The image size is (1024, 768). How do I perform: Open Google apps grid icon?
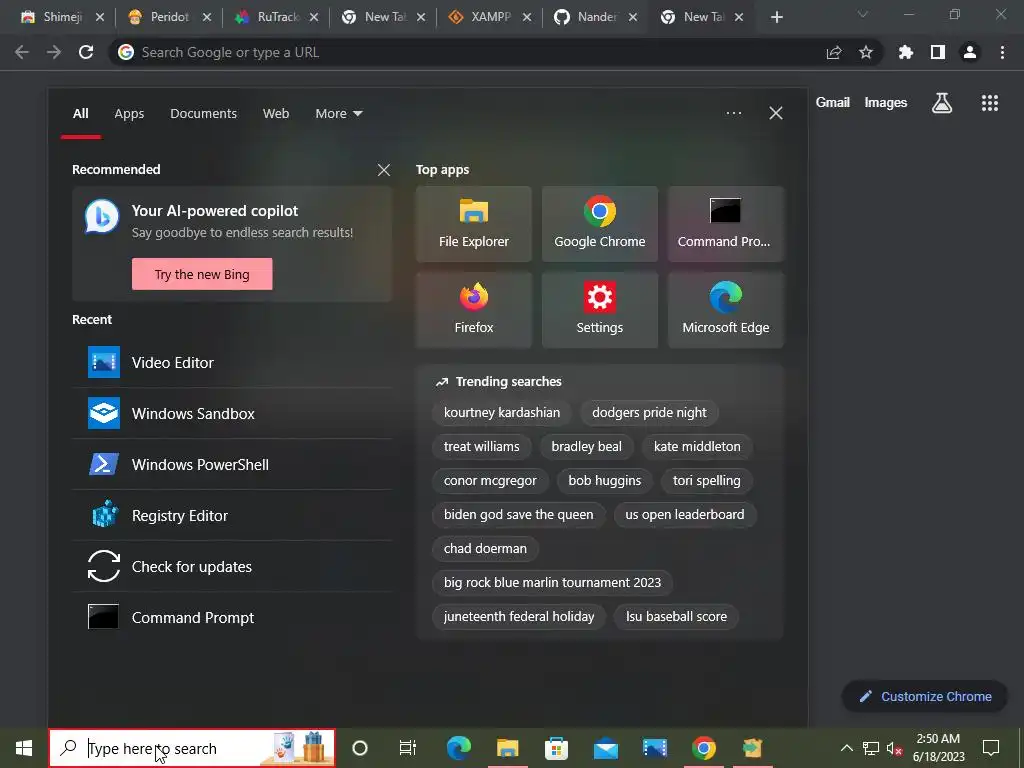tap(990, 103)
